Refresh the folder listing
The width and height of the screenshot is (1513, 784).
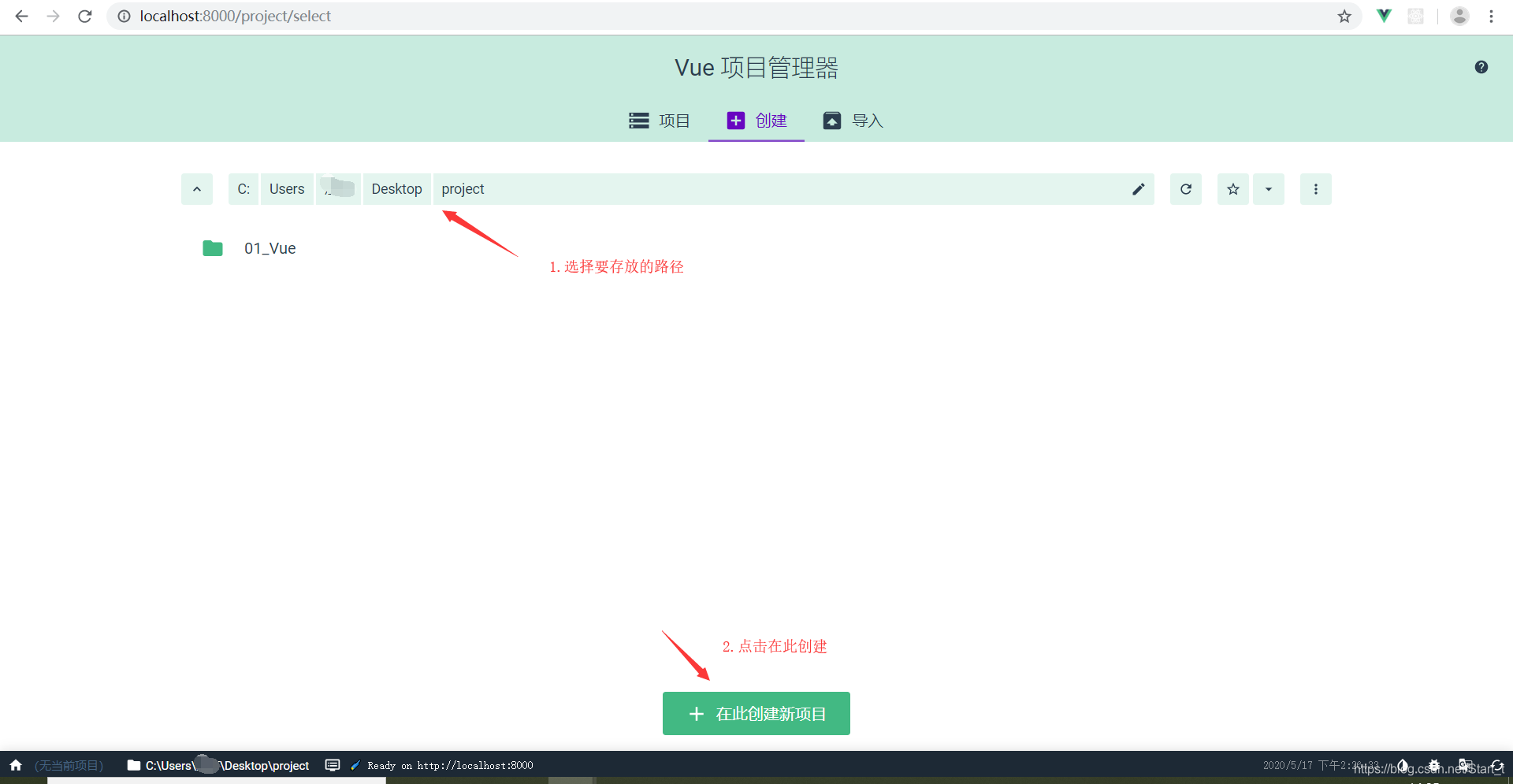click(1186, 189)
